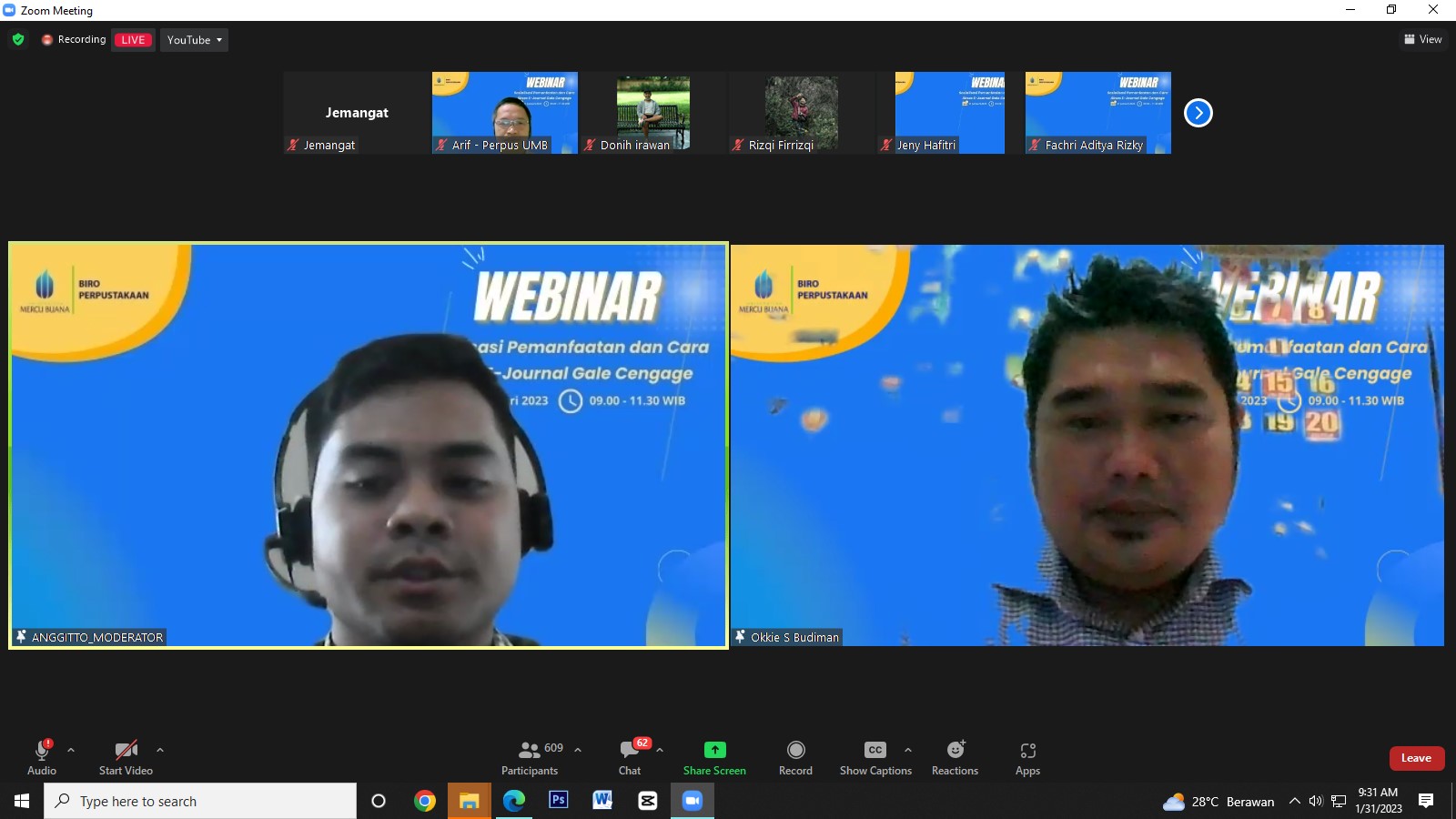The image size is (1456, 819).
Task: Click the green encryption shield icon
Action: click(x=18, y=39)
